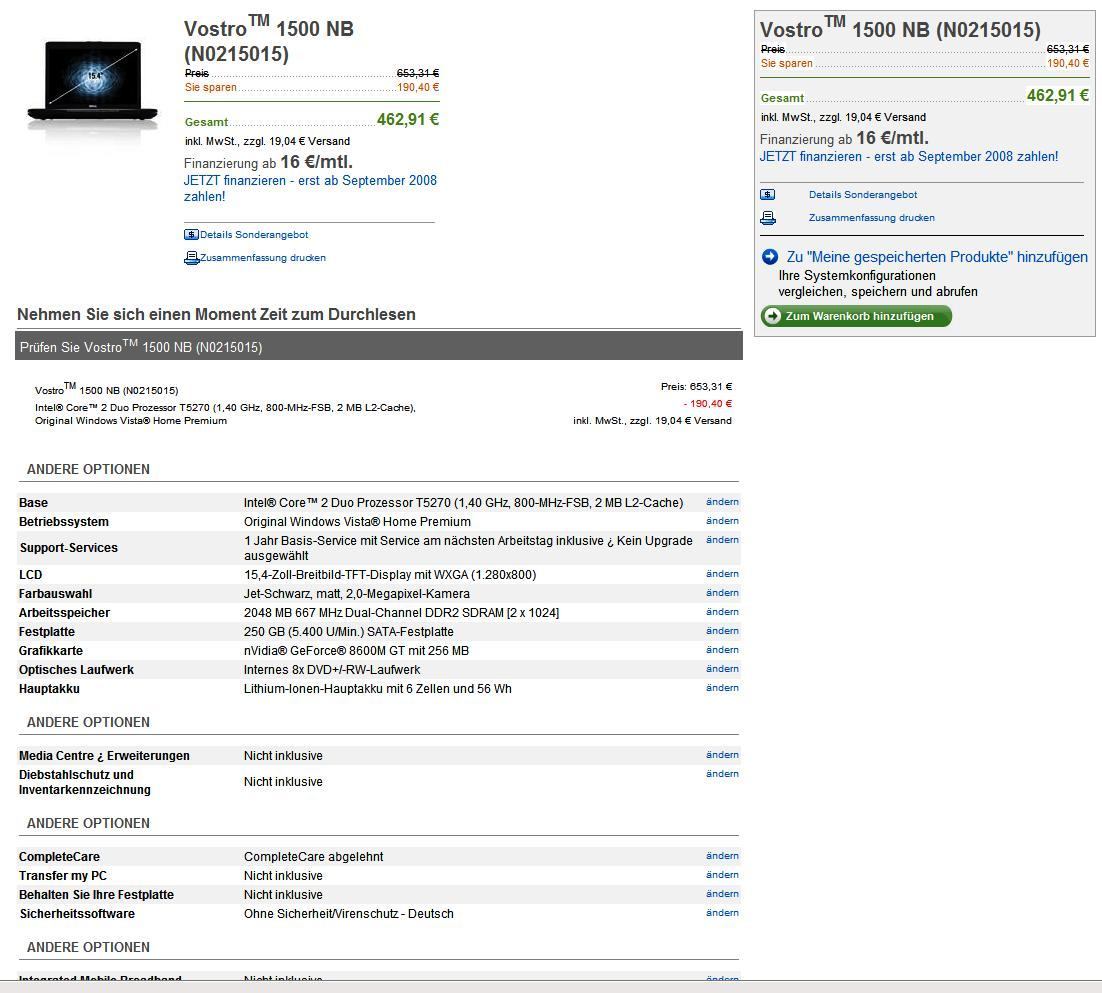Image resolution: width=1102 pixels, height=993 pixels.
Task: Click ändern for the Base processor row
Action: 722,502
